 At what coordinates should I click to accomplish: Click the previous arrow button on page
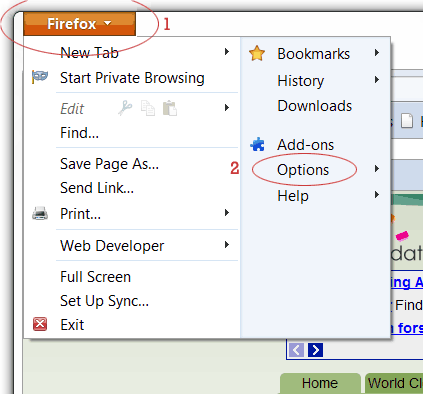tap(297, 350)
